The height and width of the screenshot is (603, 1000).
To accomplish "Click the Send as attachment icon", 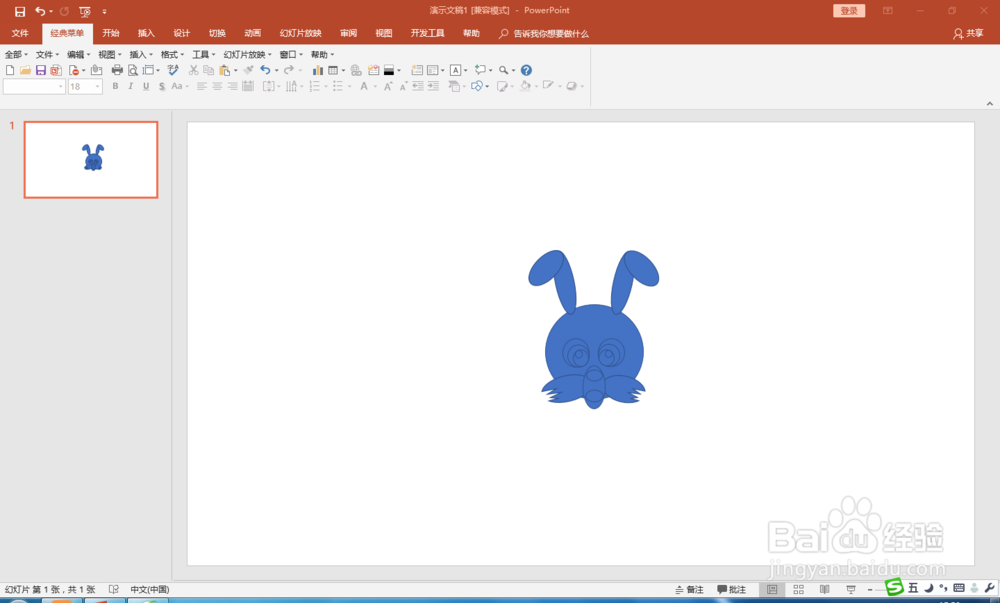I will pyautogui.click(x=96, y=70).
